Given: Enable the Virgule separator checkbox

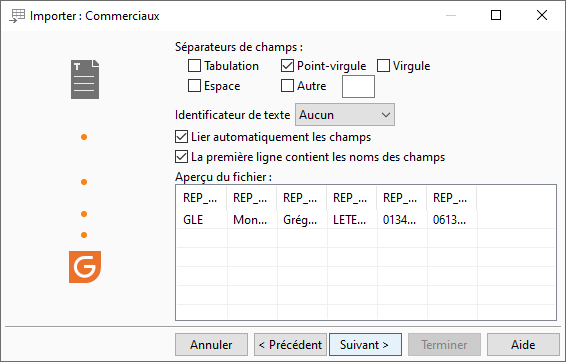Looking at the screenshot, I should click(x=383, y=66).
